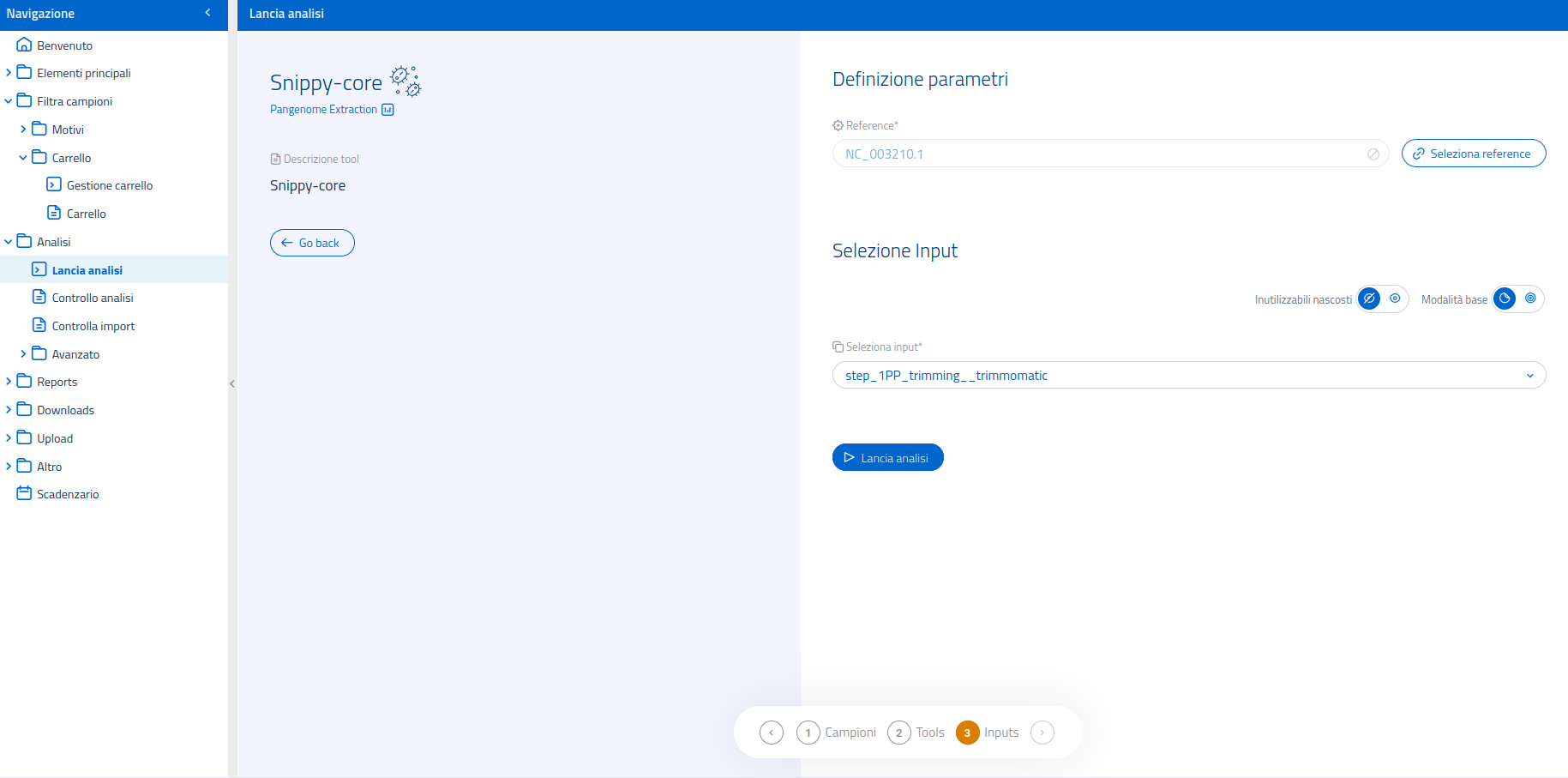Click the Go back button
Image resolution: width=1568 pixels, height=778 pixels.
[x=312, y=243]
